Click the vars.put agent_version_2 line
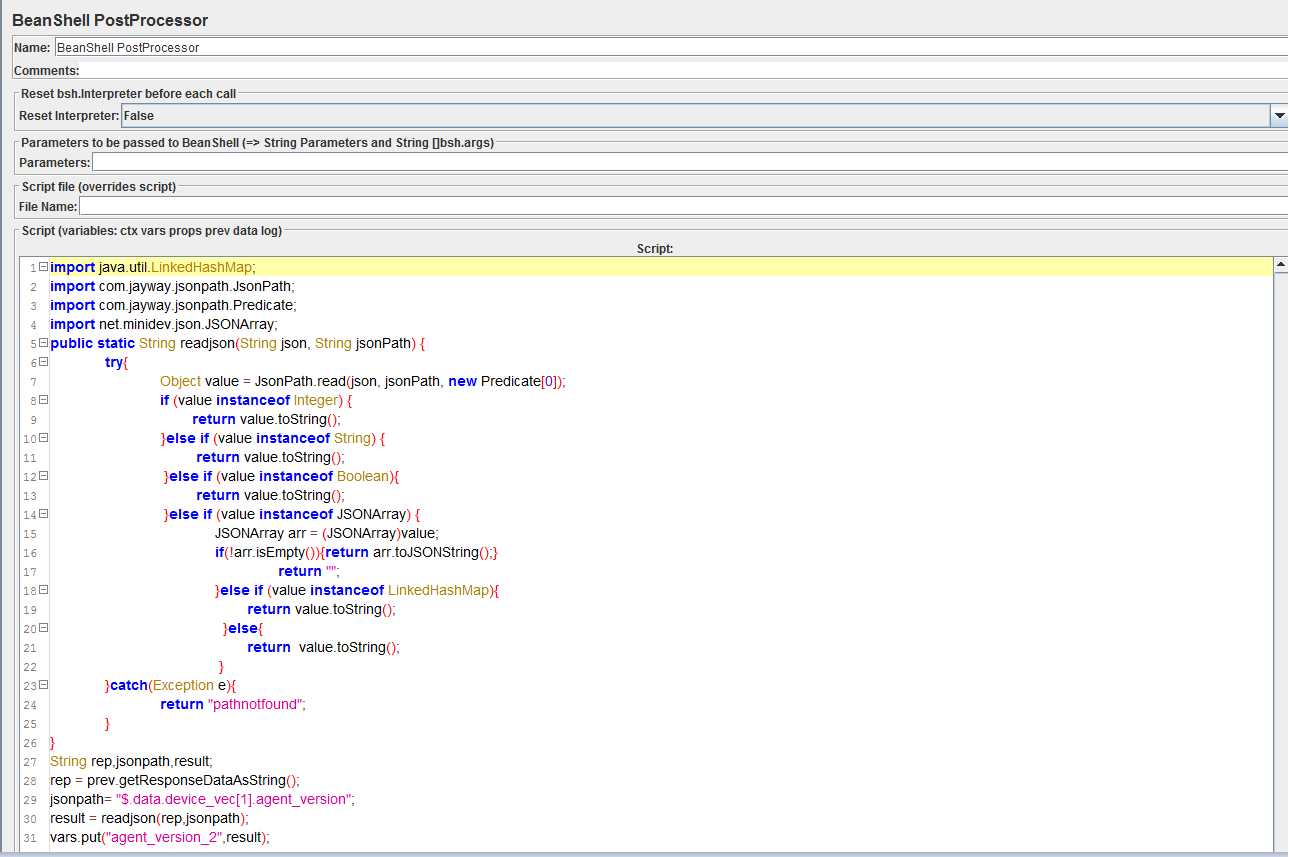The height and width of the screenshot is (857, 1289). [x=160, y=838]
